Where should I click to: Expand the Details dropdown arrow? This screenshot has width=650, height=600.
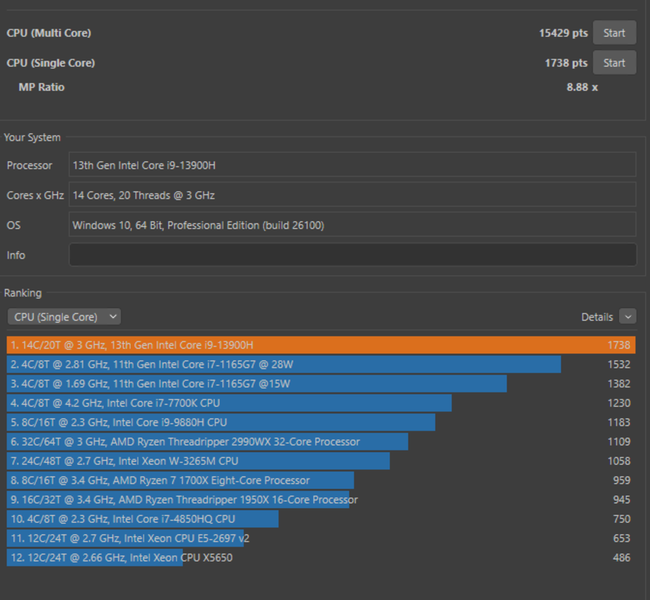pyautogui.click(x=628, y=316)
